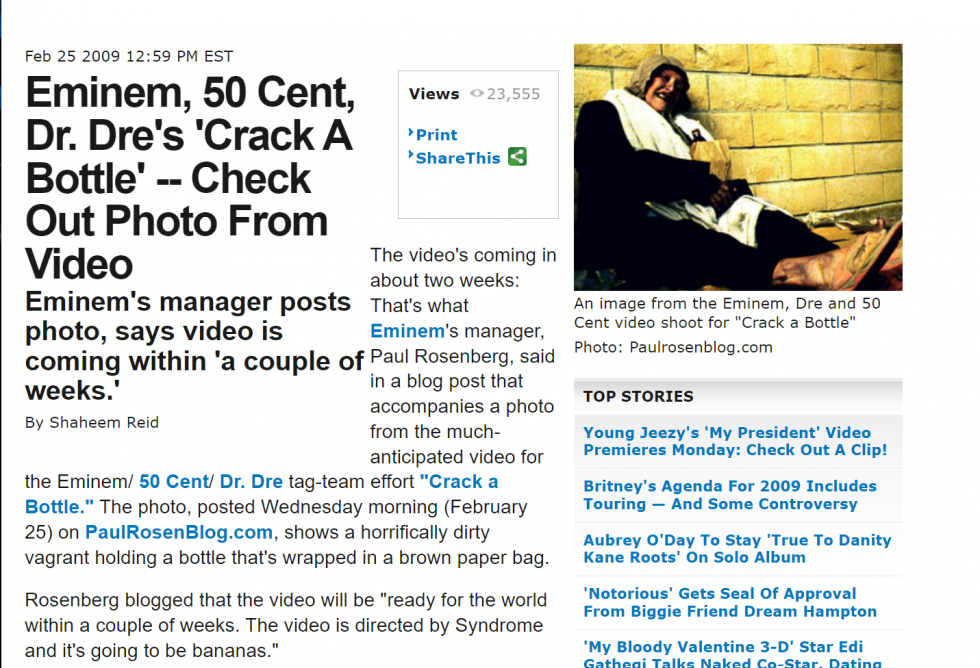
Task: Click the green ShareThis icon
Action: click(x=518, y=156)
